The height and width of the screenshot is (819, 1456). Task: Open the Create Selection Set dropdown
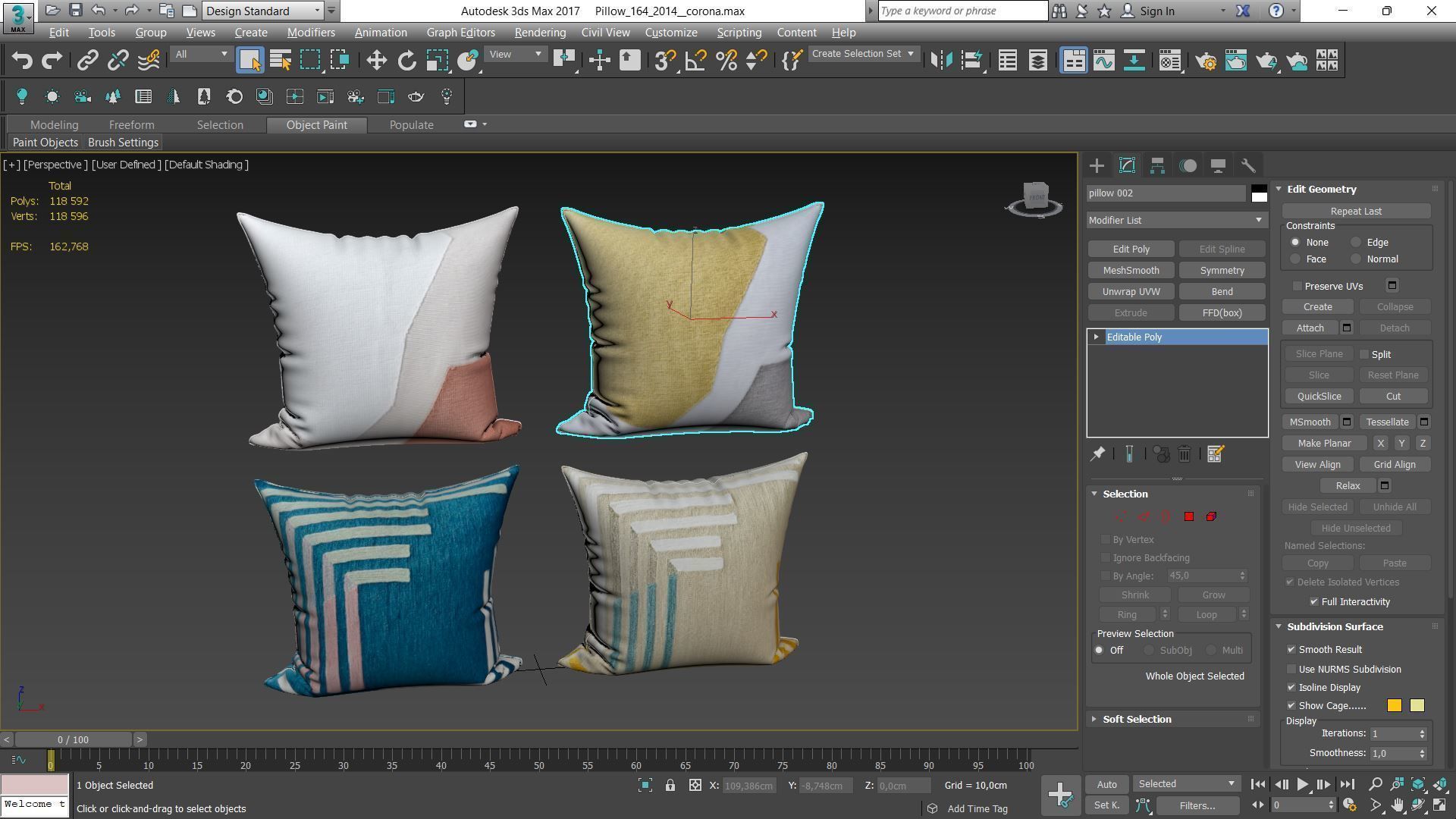(x=863, y=54)
